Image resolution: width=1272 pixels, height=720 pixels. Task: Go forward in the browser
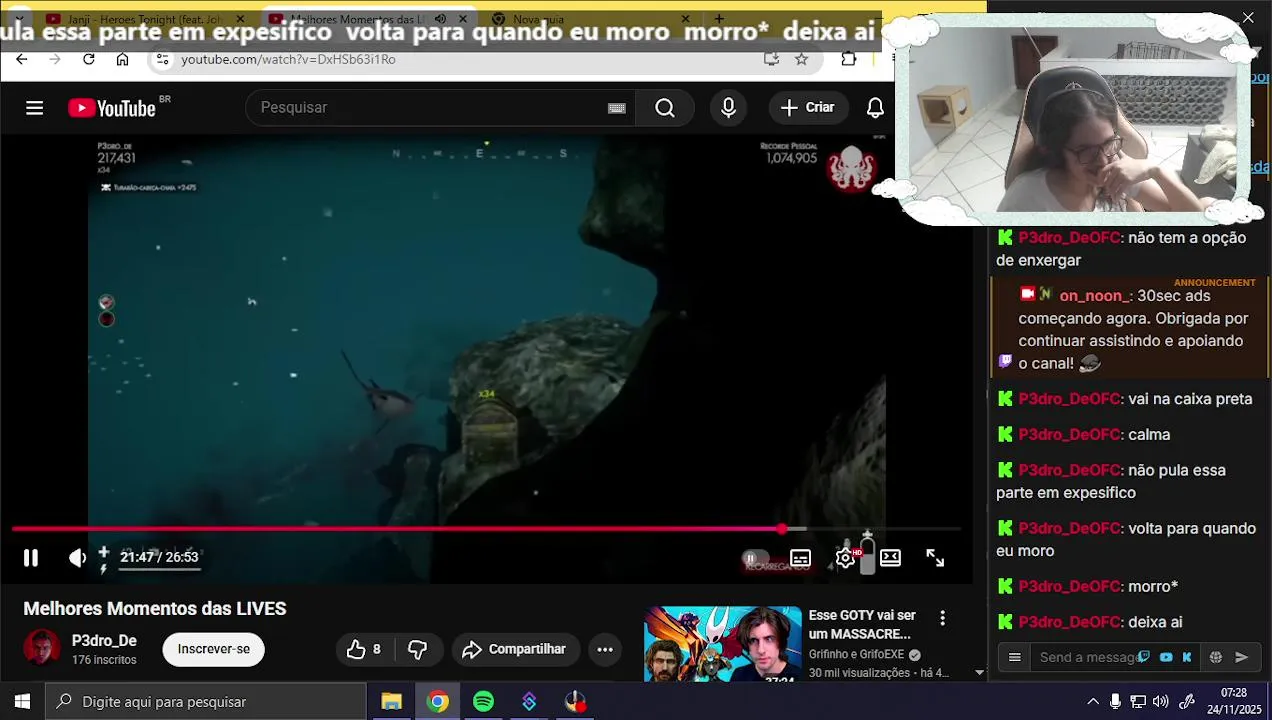click(x=55, y=59)
